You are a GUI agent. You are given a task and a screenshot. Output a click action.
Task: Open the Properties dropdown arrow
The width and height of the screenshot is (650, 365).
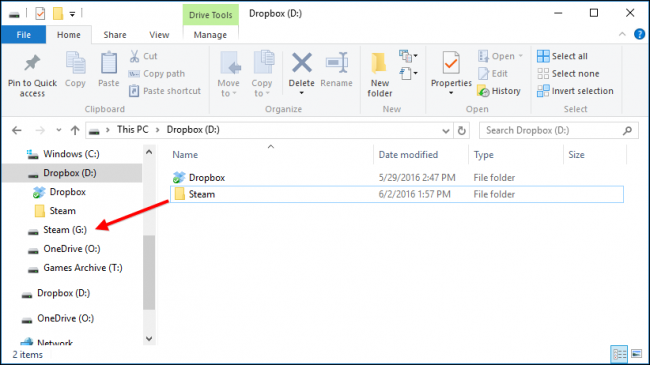pos(451,93)
